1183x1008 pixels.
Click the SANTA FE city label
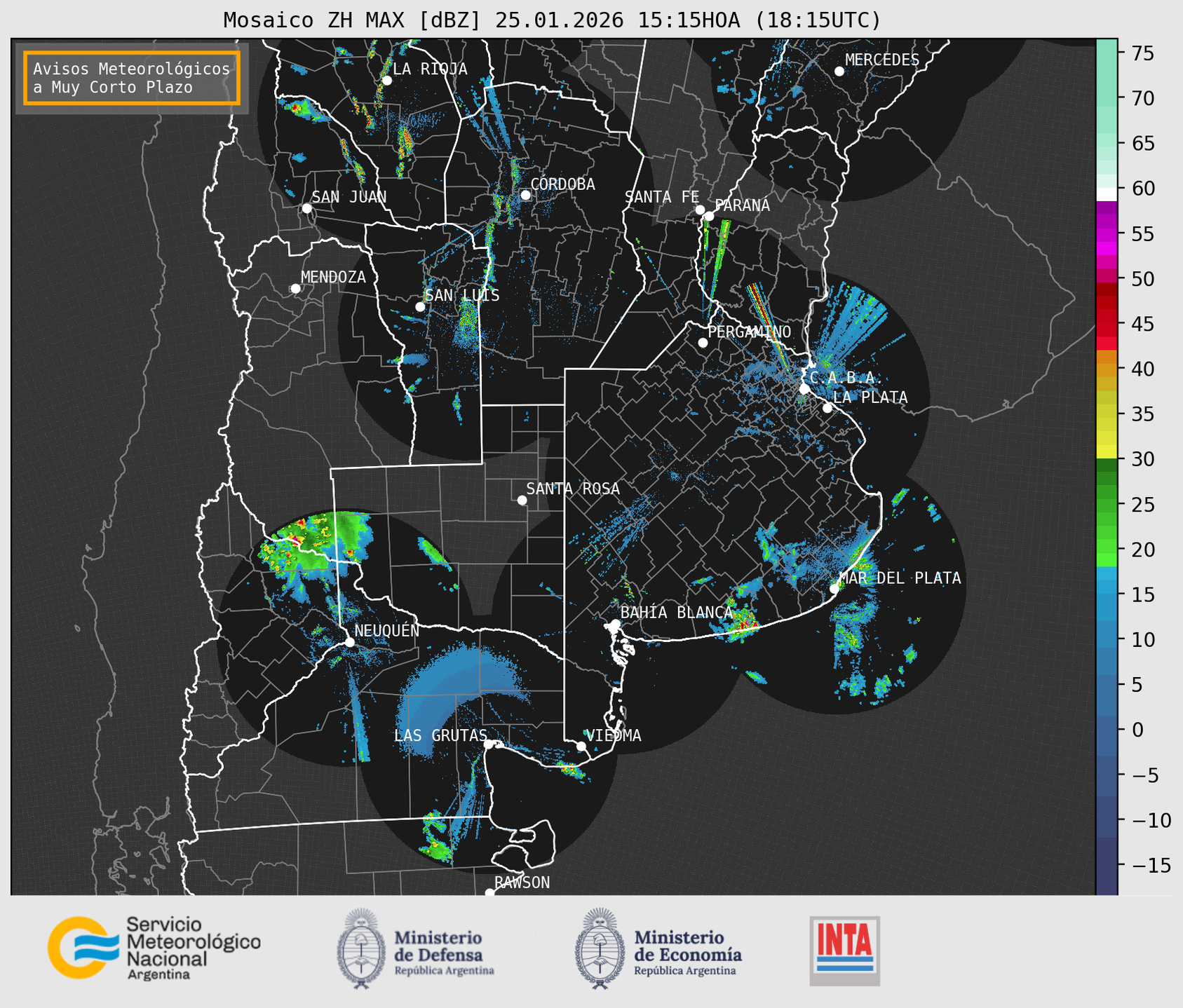click(662, 197)
